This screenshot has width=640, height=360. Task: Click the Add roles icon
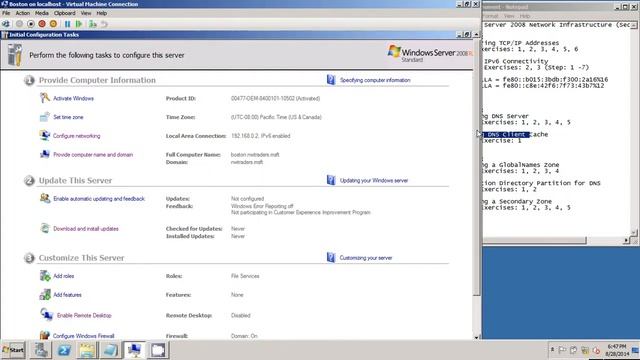coord(44,276)
